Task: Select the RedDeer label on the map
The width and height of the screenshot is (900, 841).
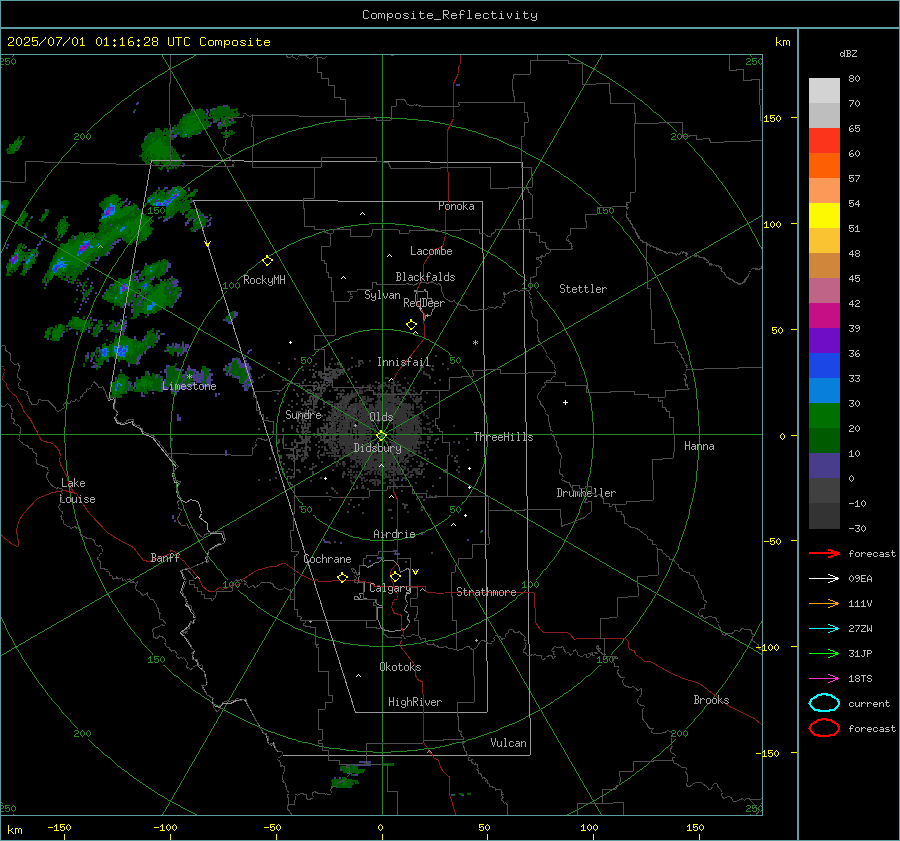Action: point(424,303)
